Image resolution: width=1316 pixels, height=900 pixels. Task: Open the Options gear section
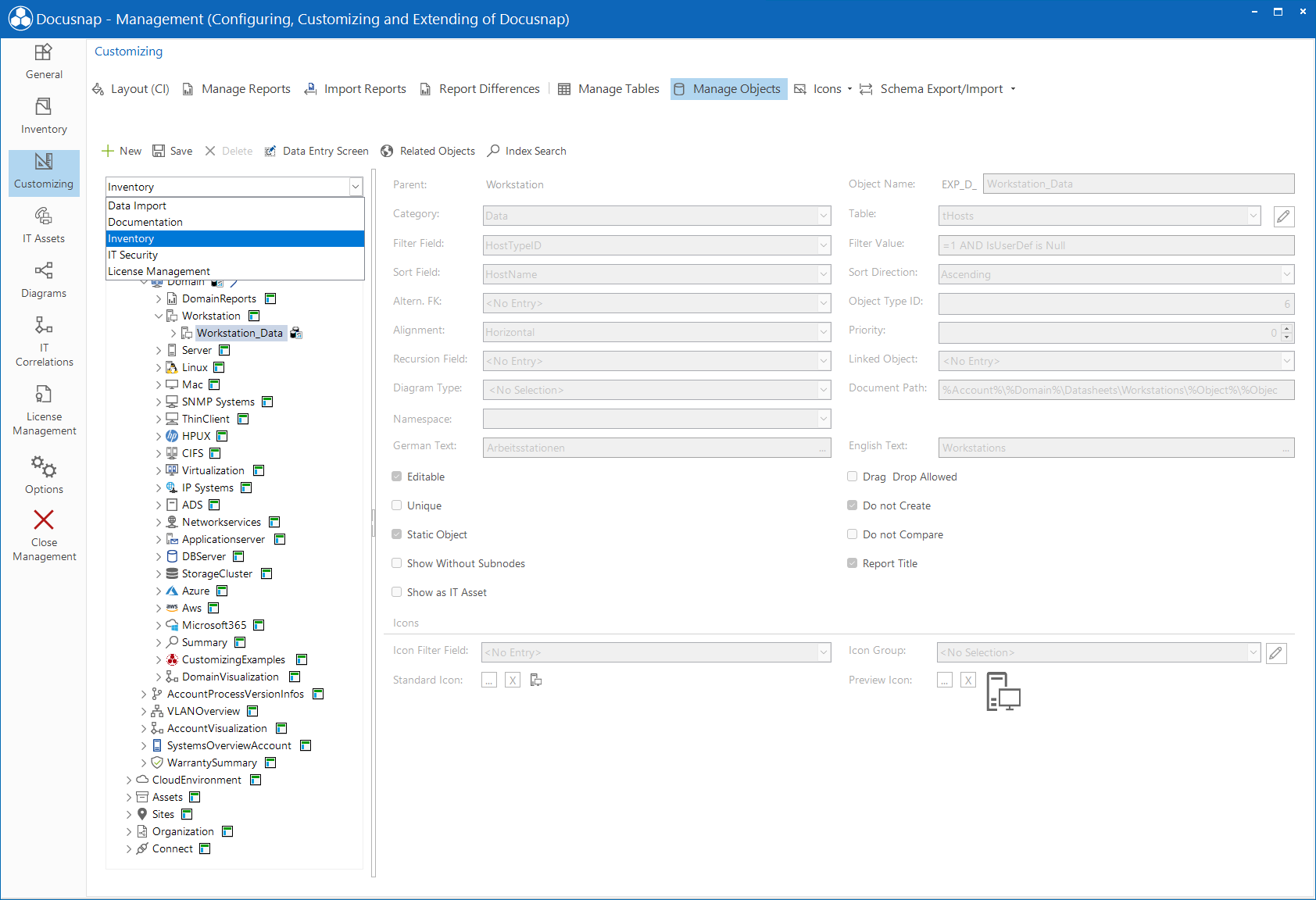click(44, 475)
